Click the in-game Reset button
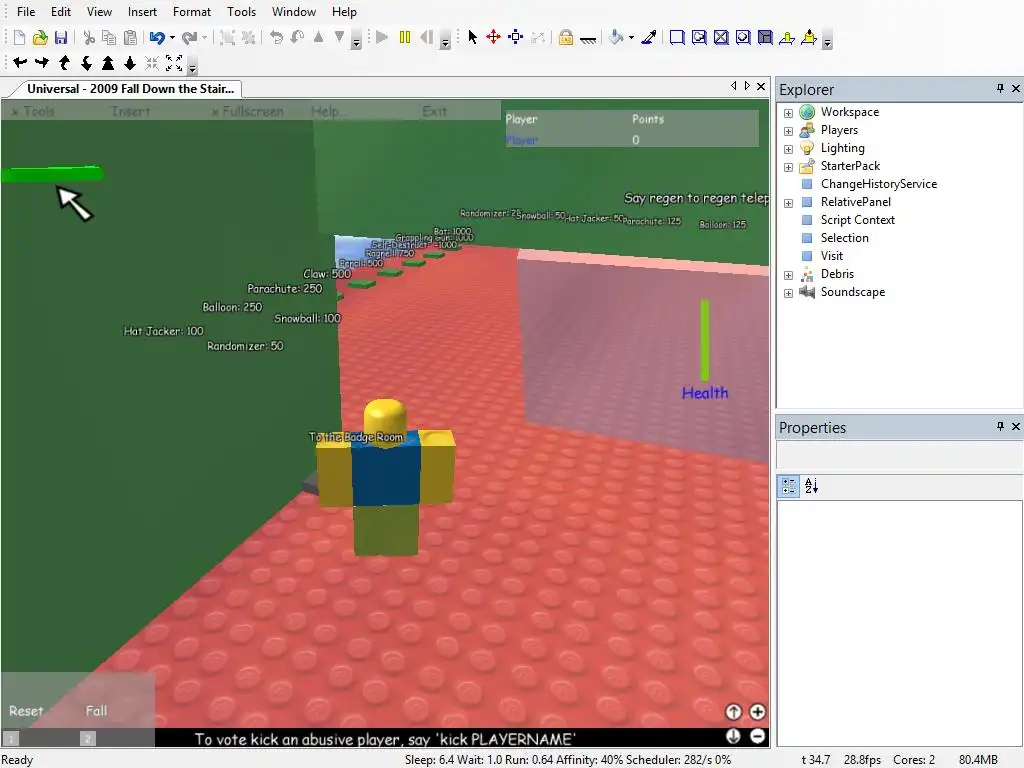Screen dimensions: 1024x768 tap(26, 711)
